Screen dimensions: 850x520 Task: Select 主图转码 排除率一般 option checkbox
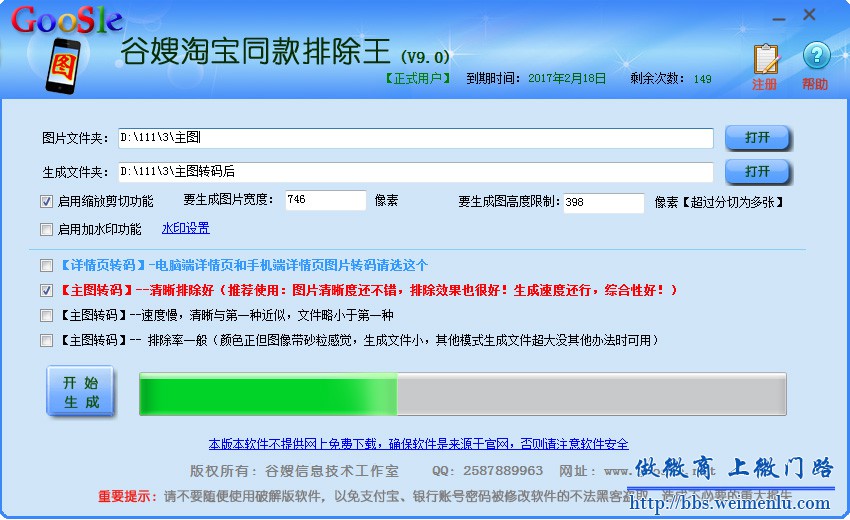click(x=46, y=341)
